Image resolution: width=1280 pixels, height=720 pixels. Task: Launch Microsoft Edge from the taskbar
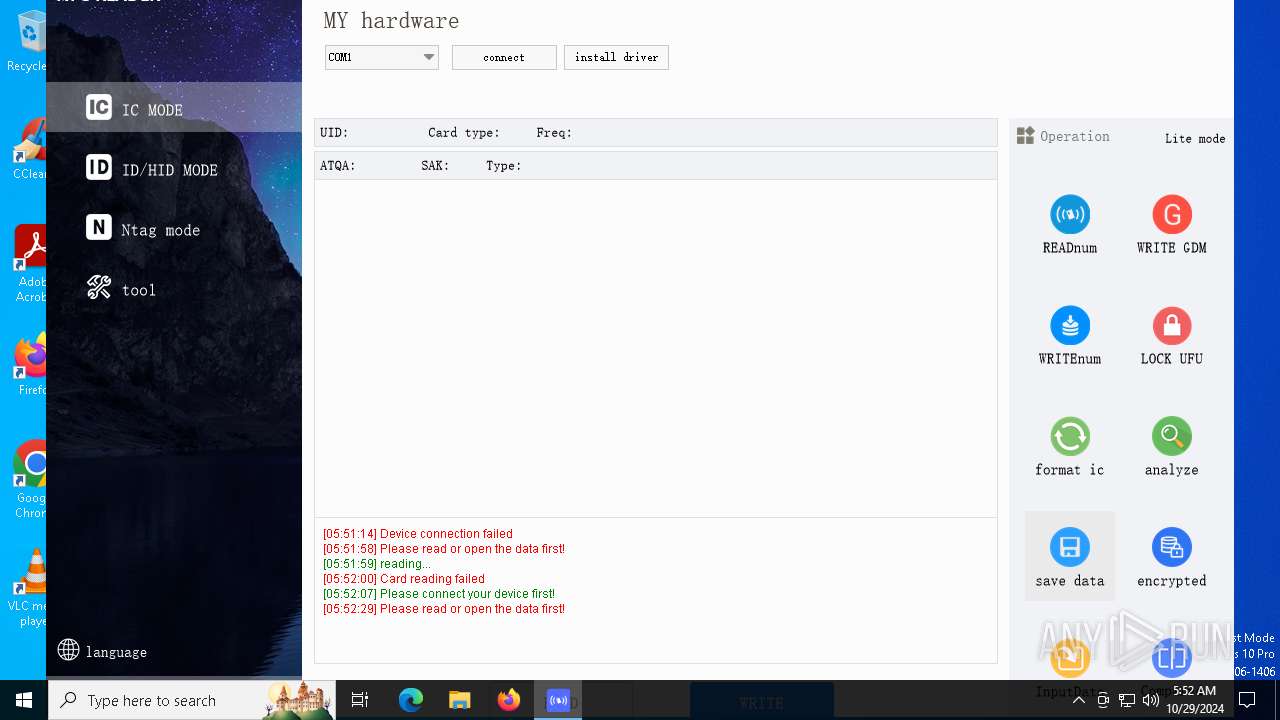[x=411, y=700]
